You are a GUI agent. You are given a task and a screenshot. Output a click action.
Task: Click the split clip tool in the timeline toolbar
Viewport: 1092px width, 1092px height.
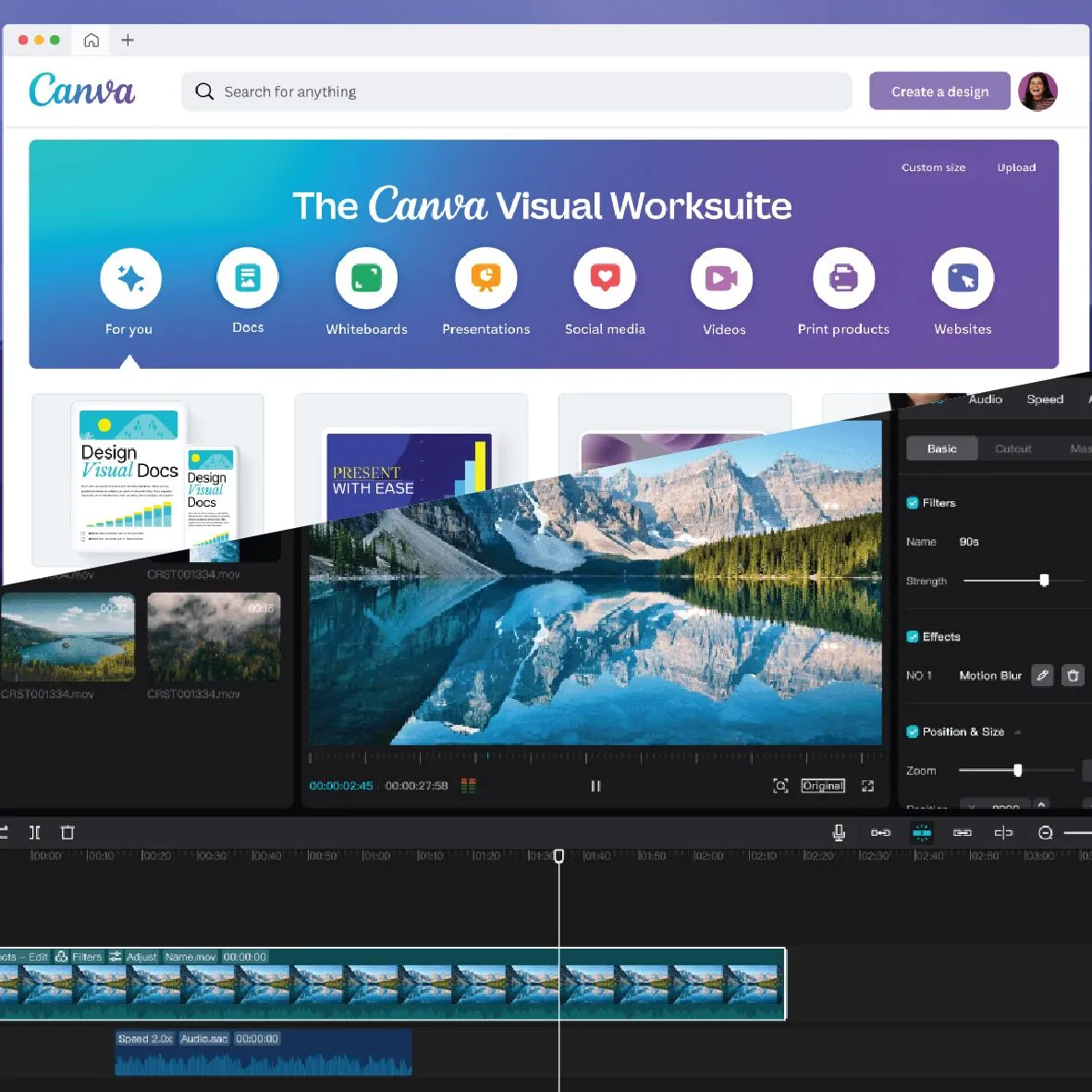[35, 832]
